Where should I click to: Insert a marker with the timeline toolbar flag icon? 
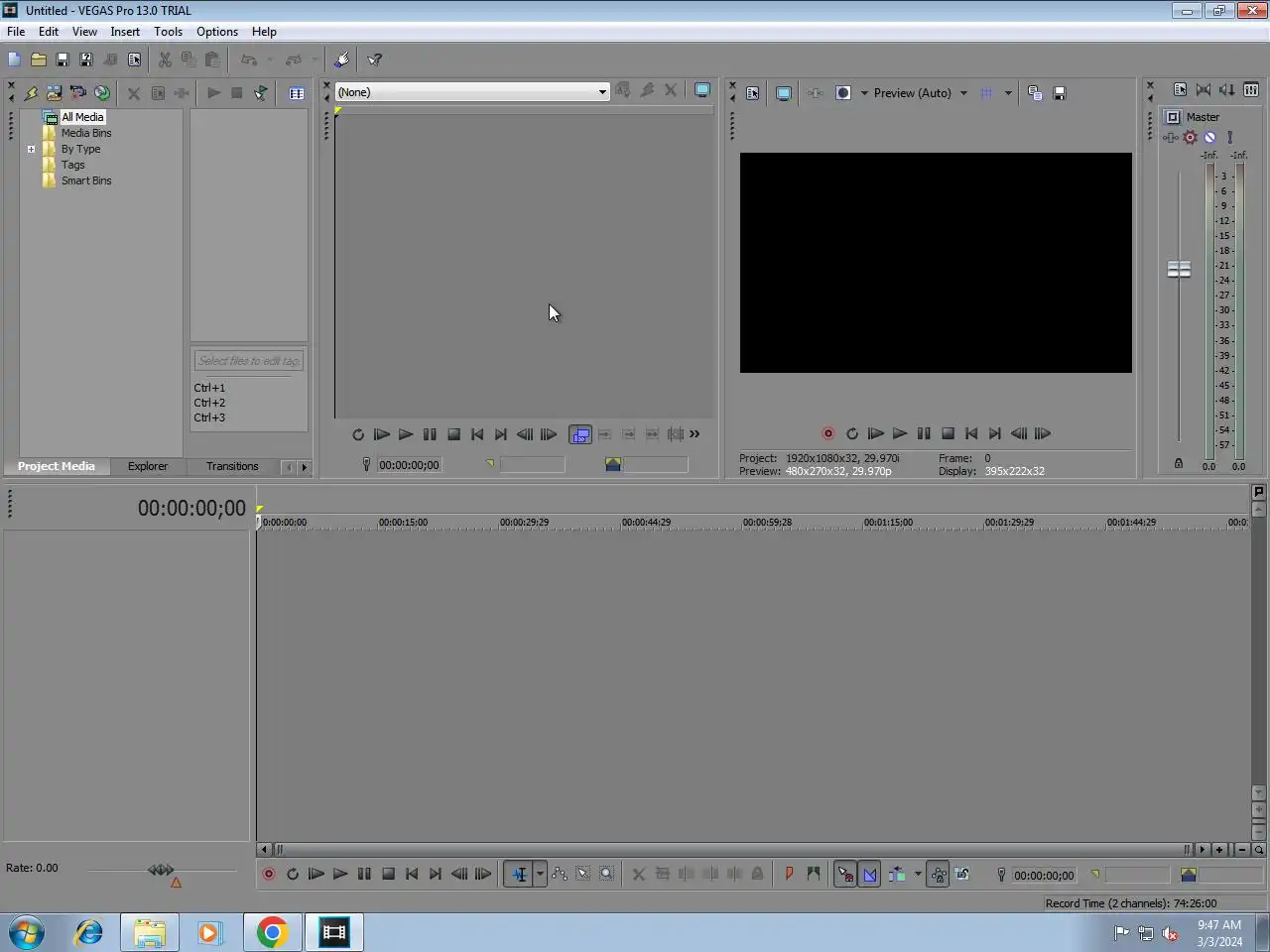pyautogui.click(x=790, y=875)
